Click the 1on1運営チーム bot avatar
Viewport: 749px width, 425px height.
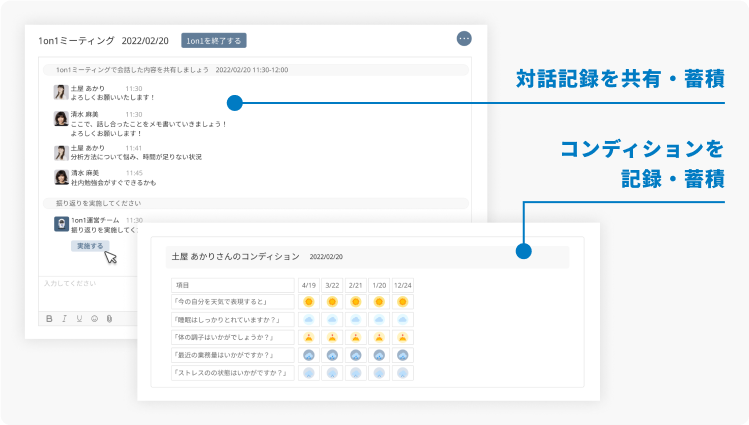(61, 224)
